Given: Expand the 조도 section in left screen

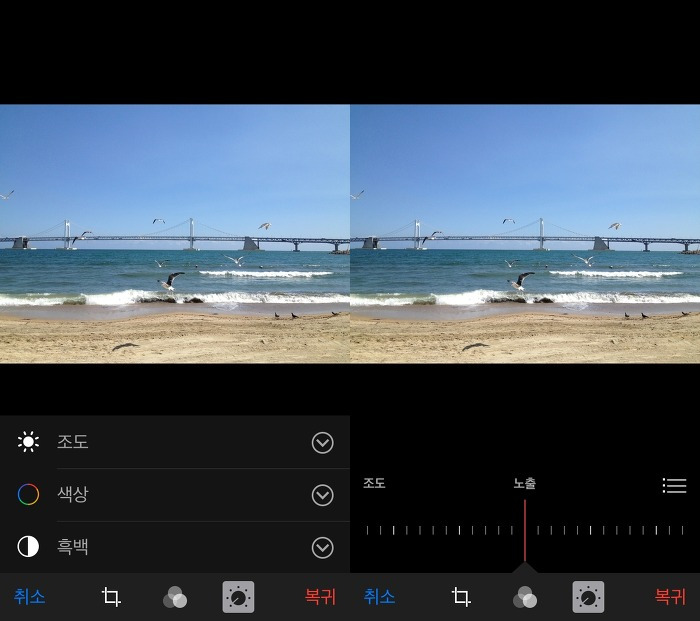Looking at the screenshot, I should coord(322,443).
